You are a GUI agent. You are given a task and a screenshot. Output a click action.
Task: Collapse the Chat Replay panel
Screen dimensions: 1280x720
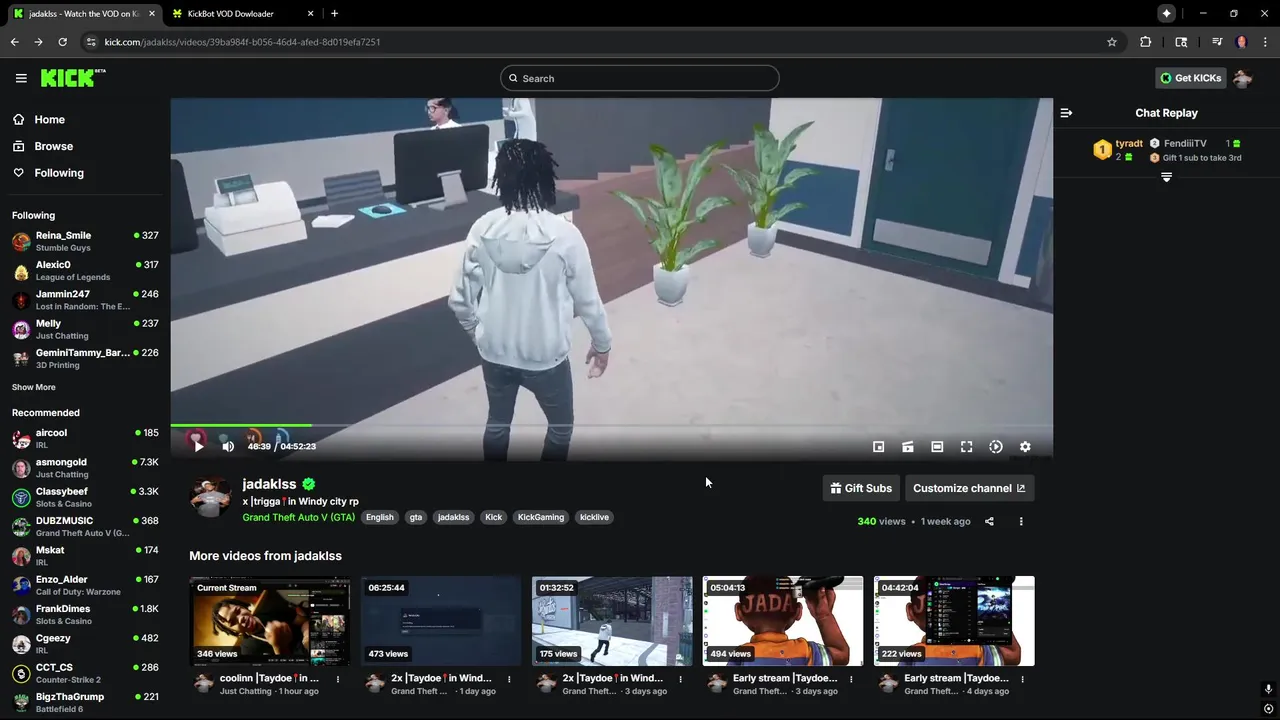[x=1066, y=113]
